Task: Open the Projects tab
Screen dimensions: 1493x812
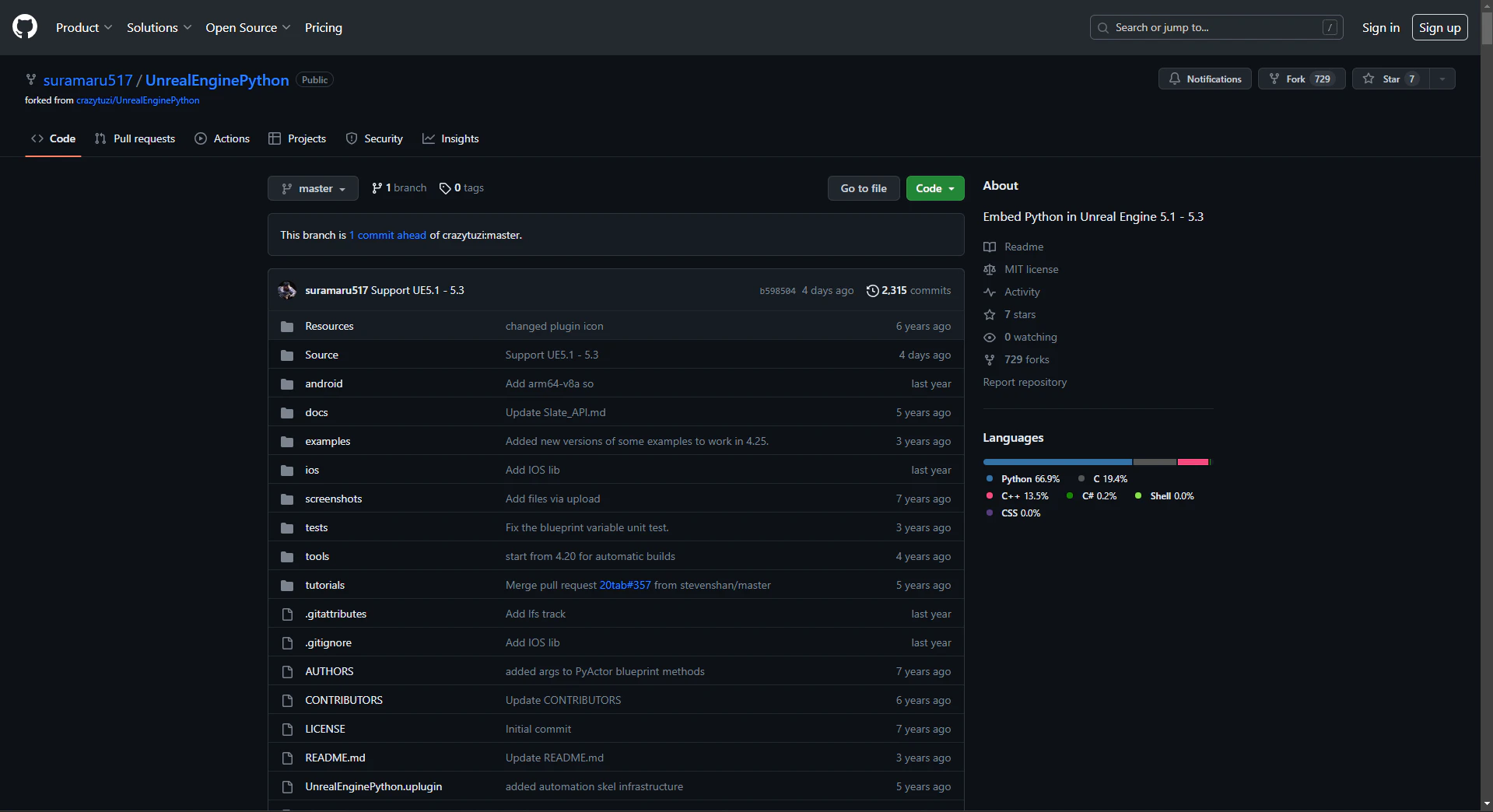Action: click(297, 138)
